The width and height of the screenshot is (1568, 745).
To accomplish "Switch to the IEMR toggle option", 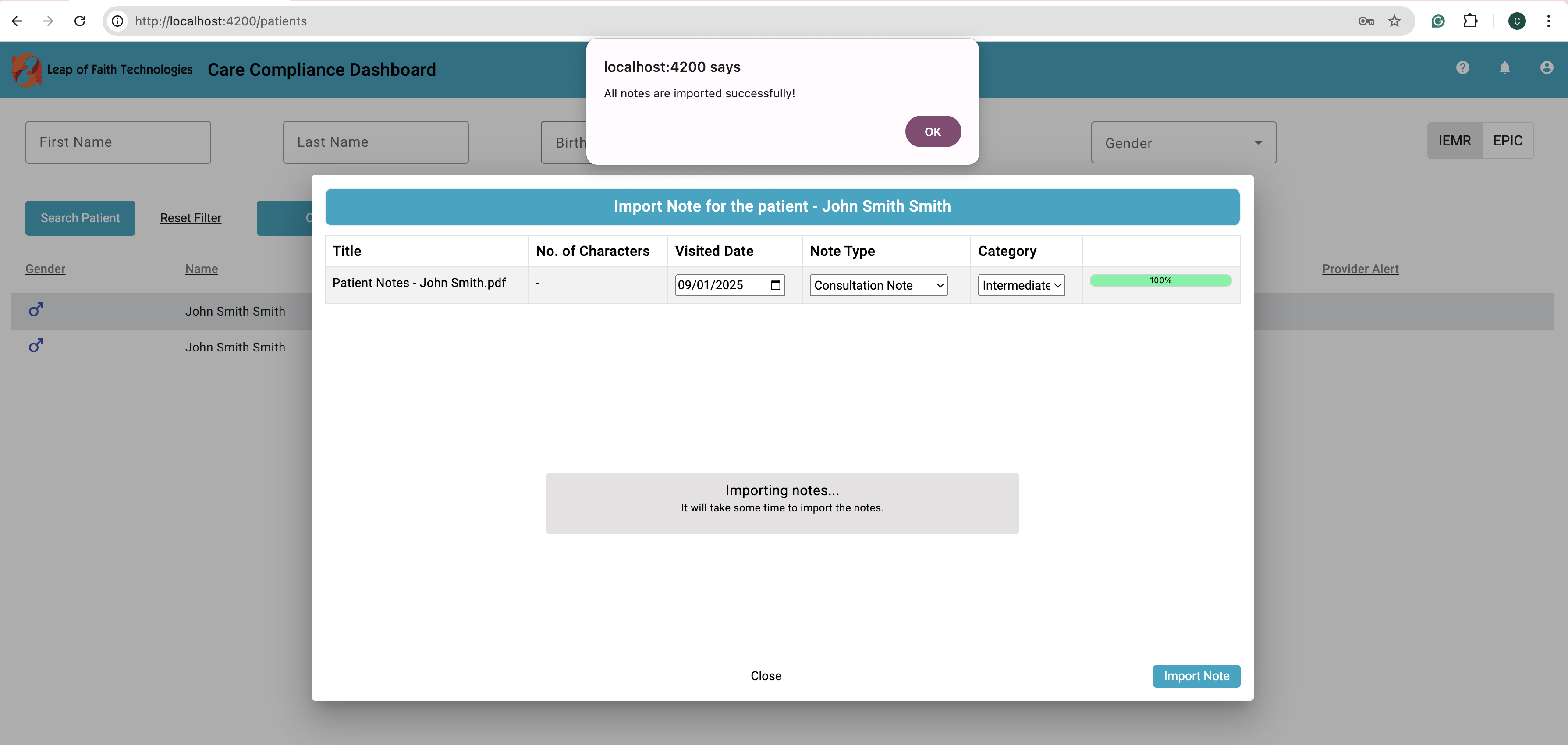I will click(1454, 141).
